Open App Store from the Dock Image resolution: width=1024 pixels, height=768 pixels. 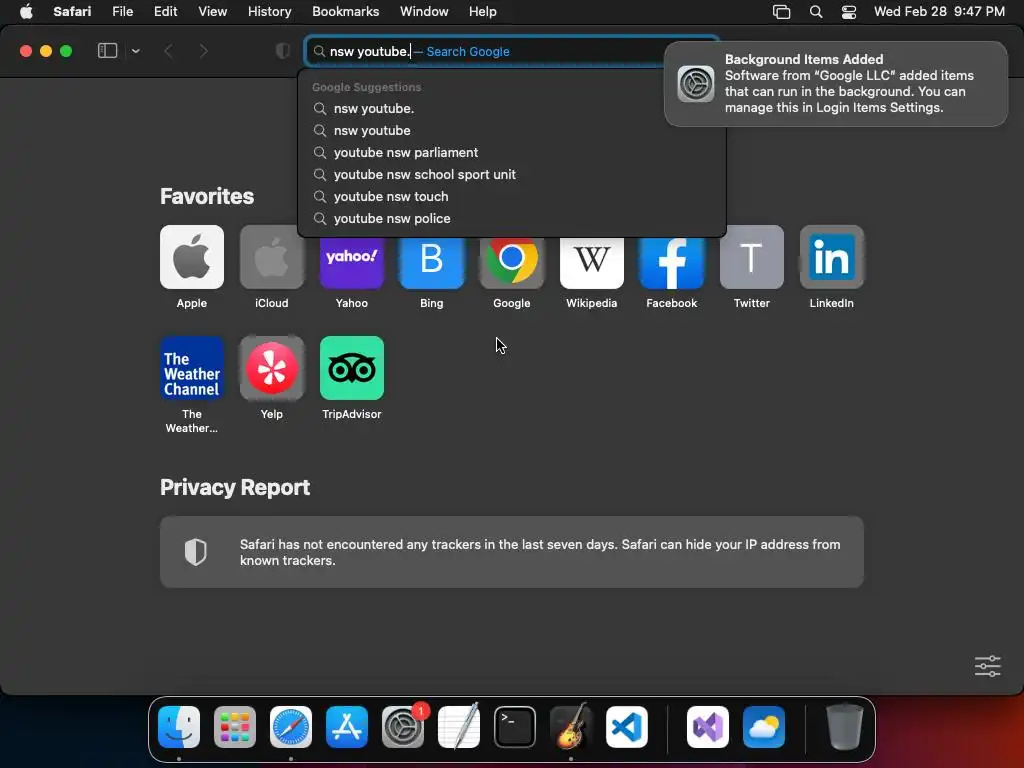pos(347,727)
